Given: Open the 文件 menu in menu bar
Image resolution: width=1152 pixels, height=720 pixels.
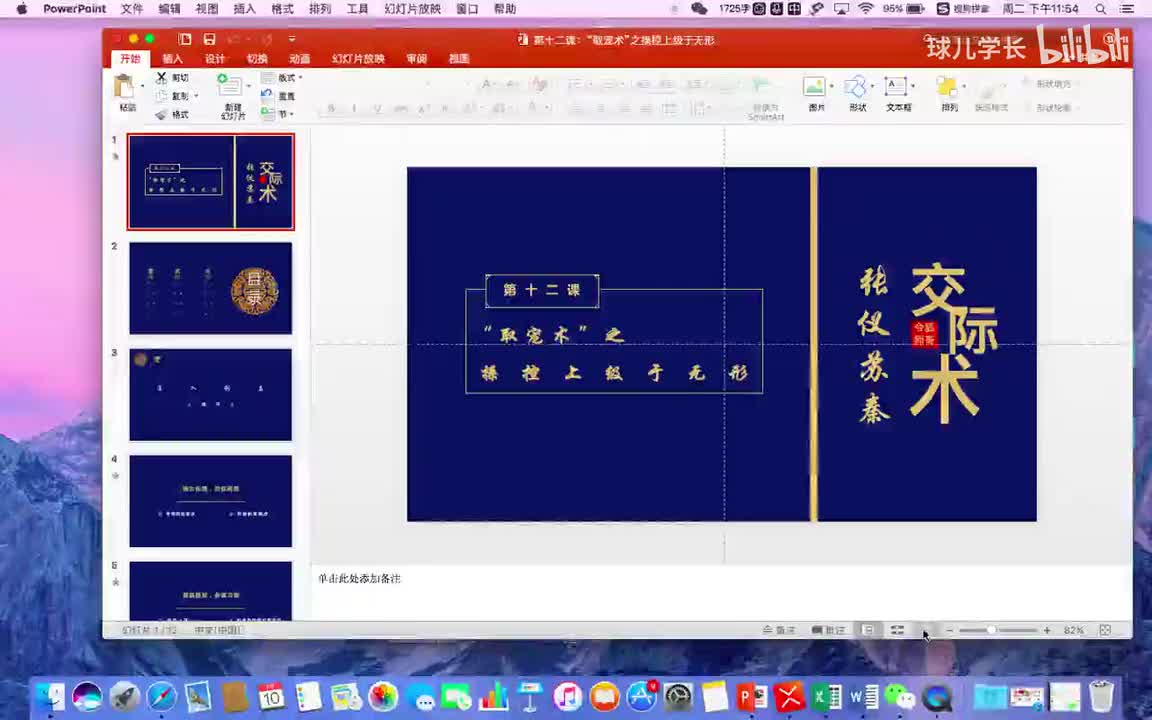Looking at the screenshot, I should [132, 9].
